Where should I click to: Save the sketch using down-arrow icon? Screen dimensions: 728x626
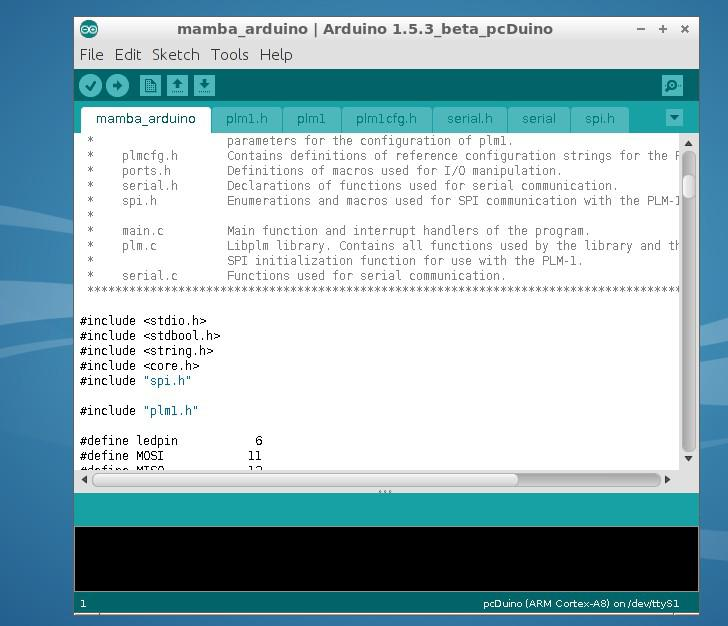pyautogui.click(x=204, y=86)
